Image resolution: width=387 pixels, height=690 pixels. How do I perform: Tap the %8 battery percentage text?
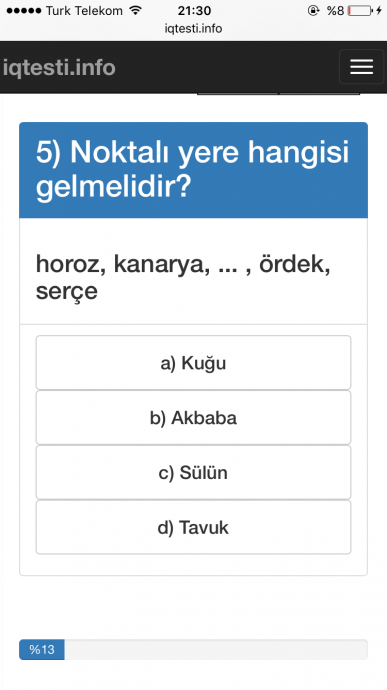pos(335,11)
